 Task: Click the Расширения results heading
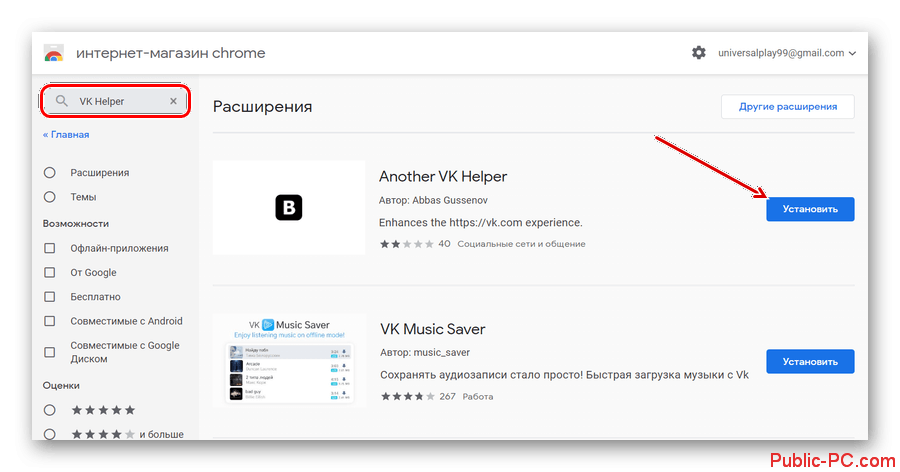tap(262, 107)
